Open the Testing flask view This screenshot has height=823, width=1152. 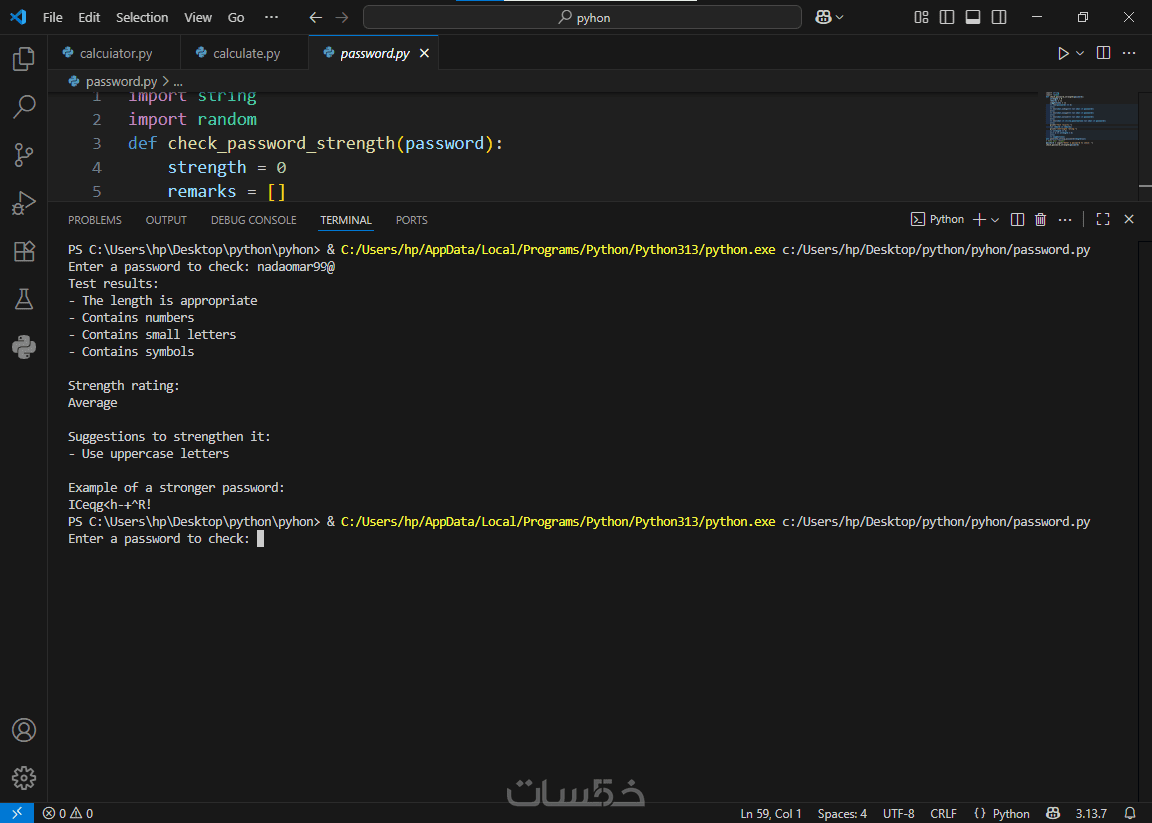click(24, 299)
